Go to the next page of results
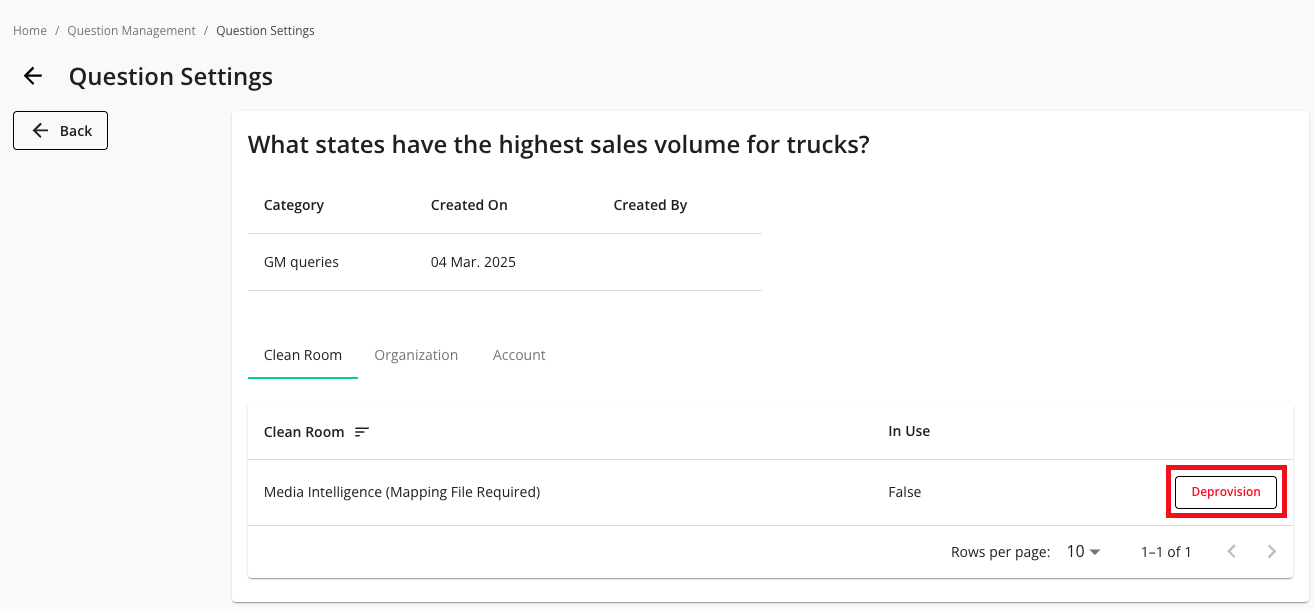Image resolution: width=1315 pixels, height=609 pixels. [x=1272, y=551]
